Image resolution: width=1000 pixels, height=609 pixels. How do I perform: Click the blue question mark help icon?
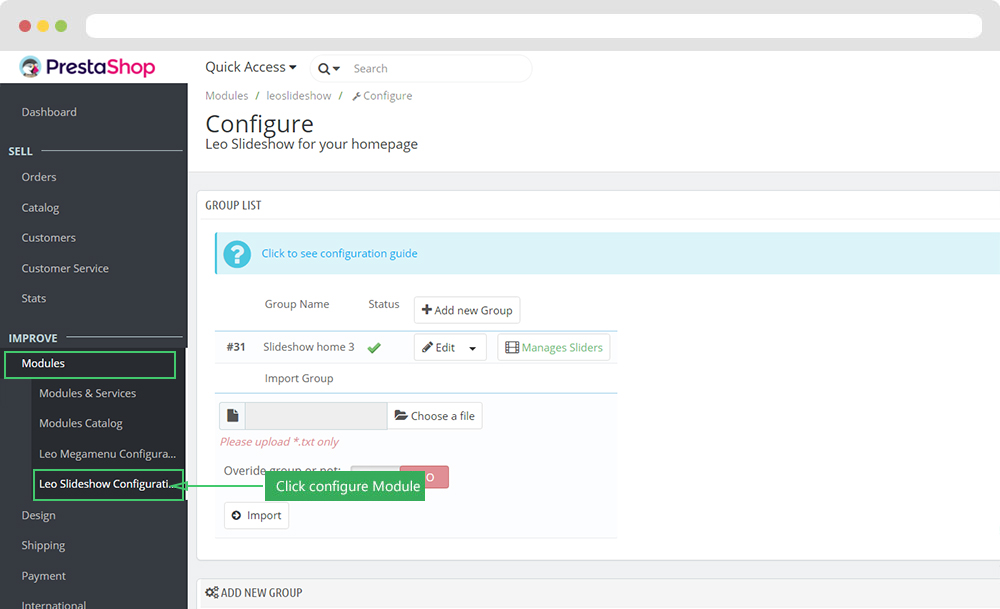237,254
